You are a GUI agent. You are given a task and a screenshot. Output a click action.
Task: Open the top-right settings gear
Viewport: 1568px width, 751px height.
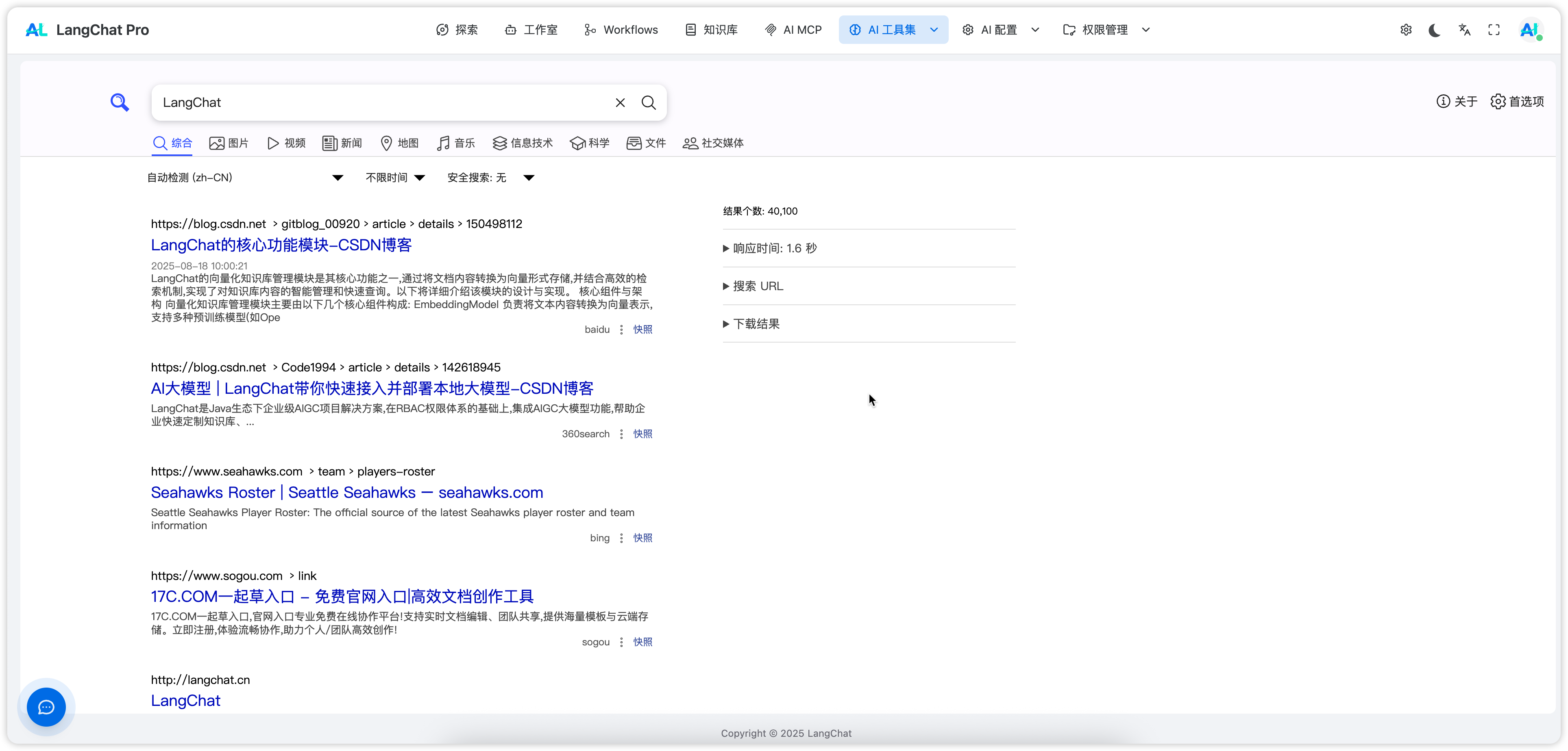point(1406,29)
